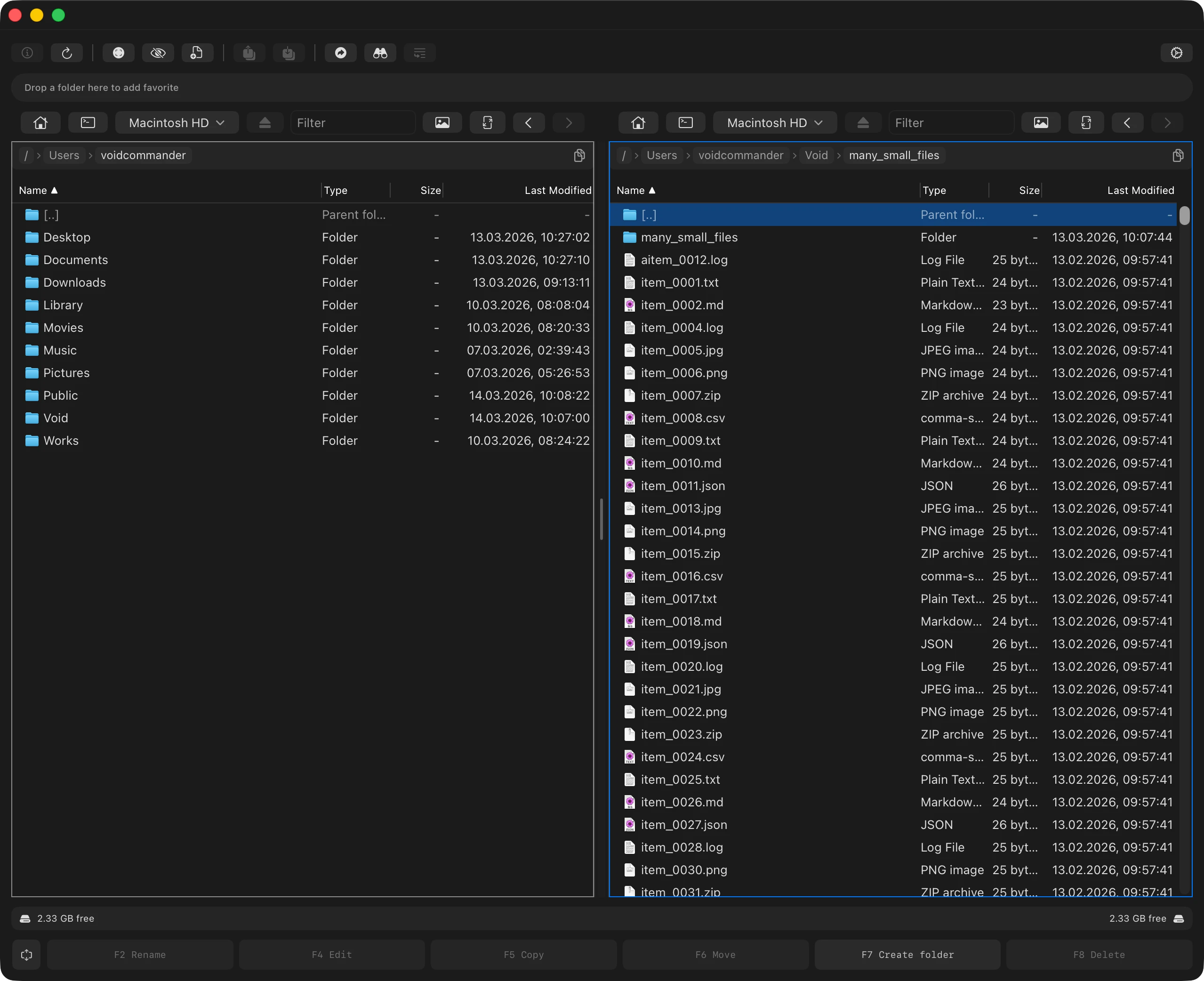
Task: Click the refresh toolbar icon
Action: pos(67,53)
